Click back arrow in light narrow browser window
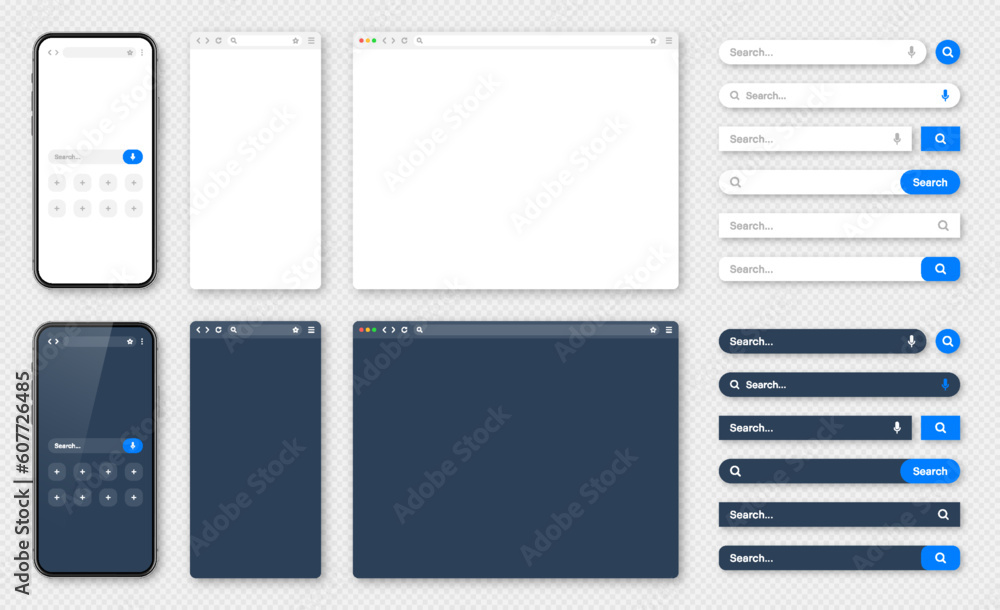This screenshot has height=610, width=1000. [199, 40]
